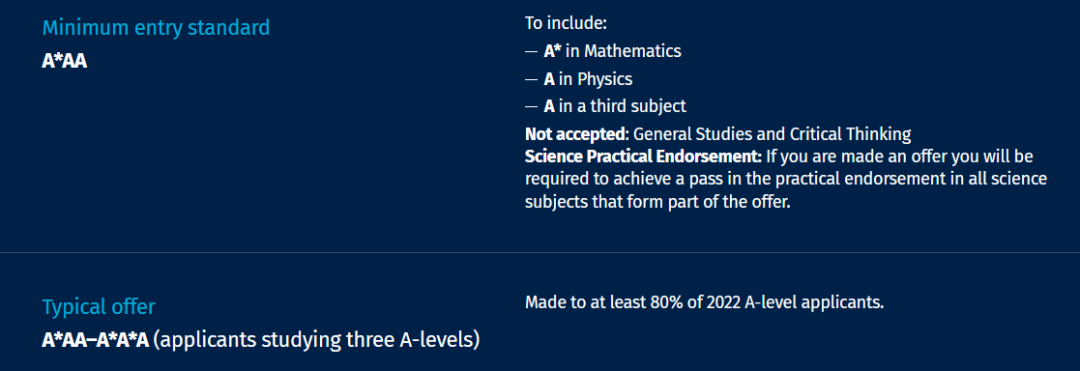Click the horizontal divider between sections
This screenshot has width=1080, height=371.
point(540,253)
